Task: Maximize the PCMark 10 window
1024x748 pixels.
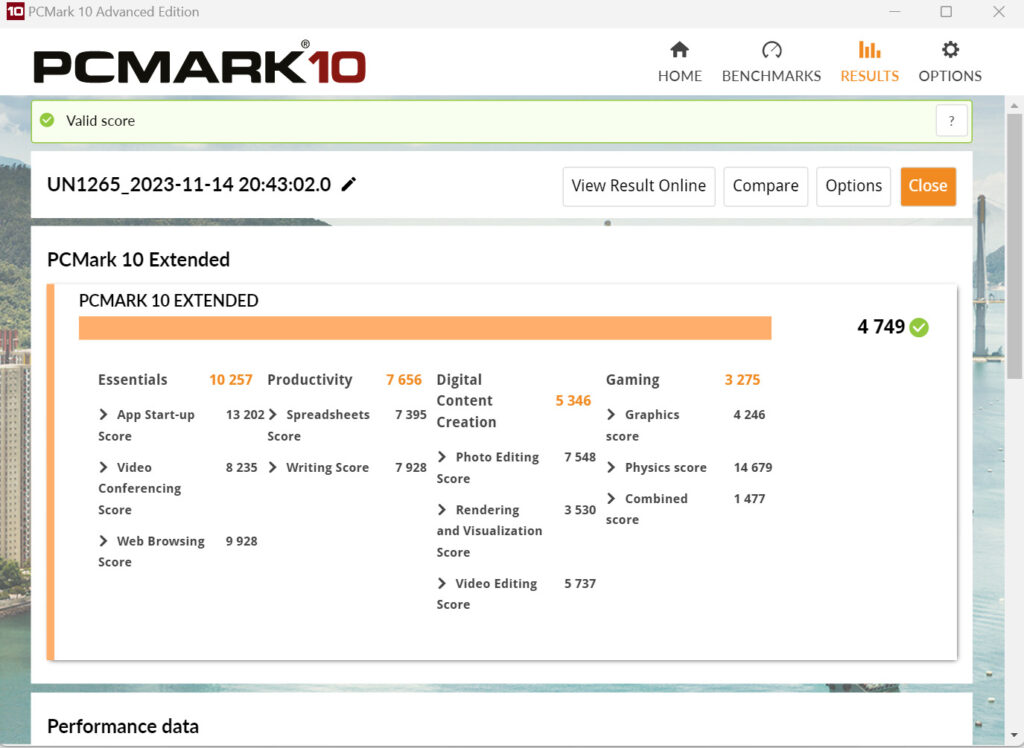Action: 946,12
